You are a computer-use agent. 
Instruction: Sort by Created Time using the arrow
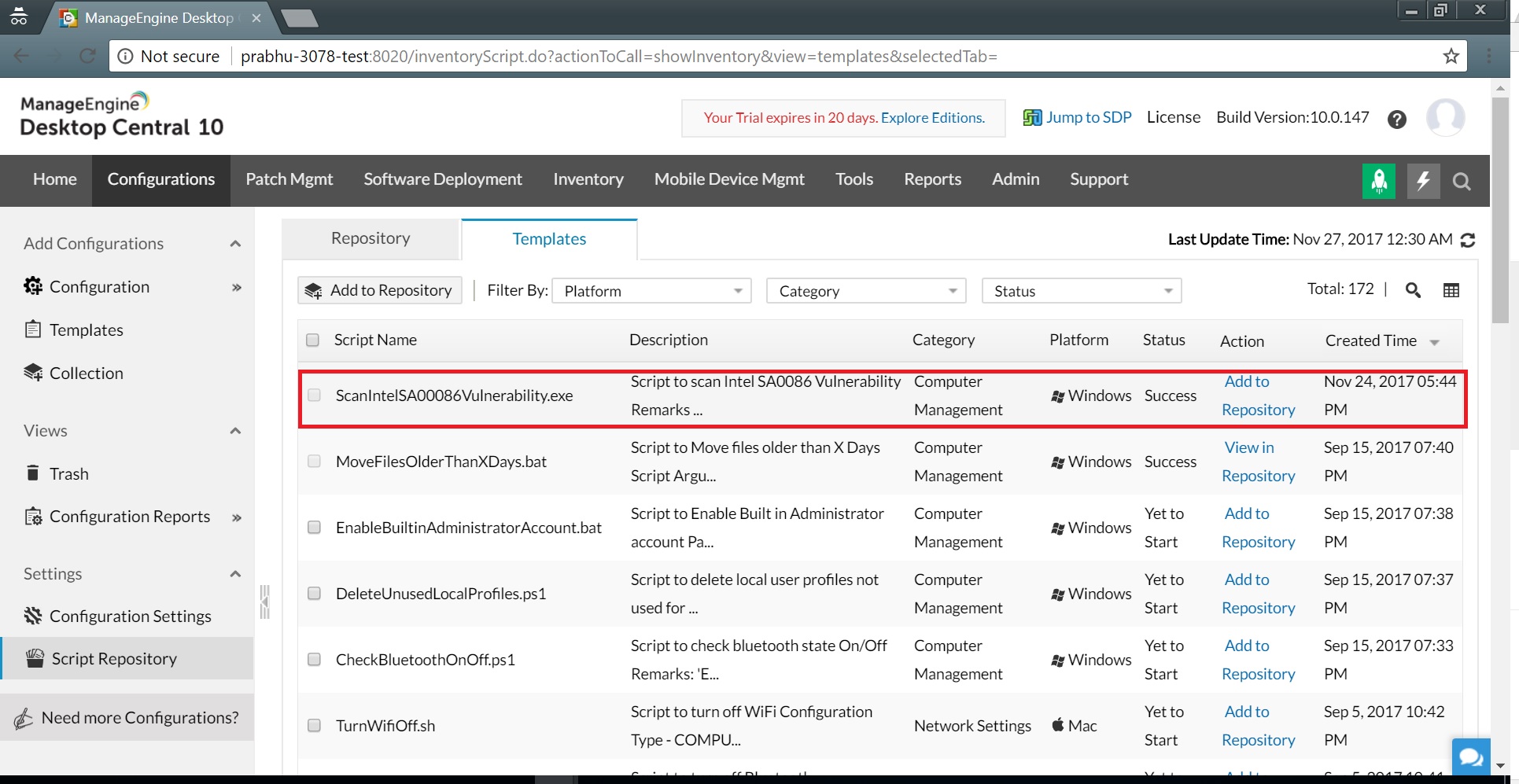point(1434,342)
